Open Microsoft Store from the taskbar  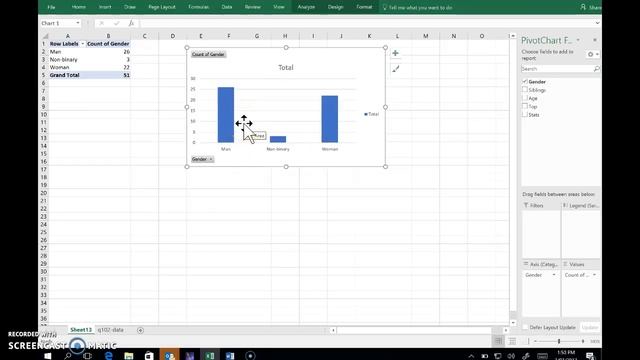149,356
